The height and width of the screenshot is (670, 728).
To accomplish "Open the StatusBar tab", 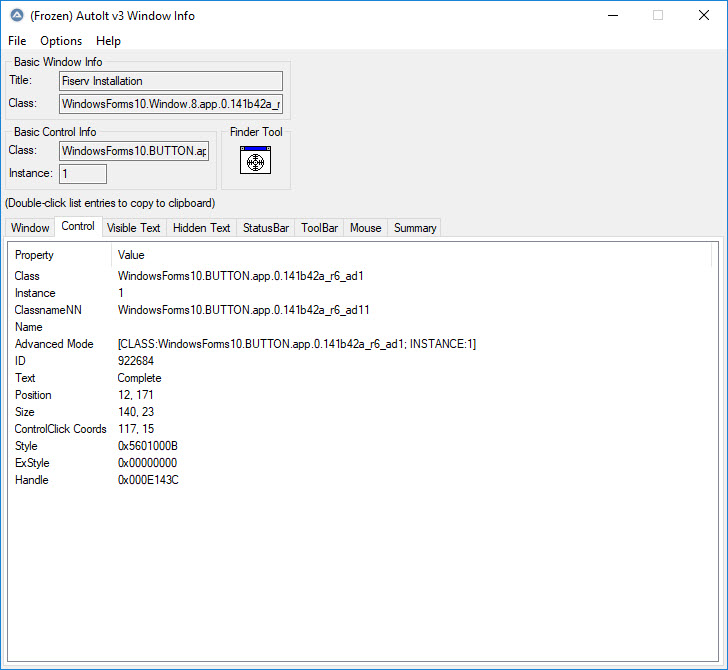I will tap(266, 228).
